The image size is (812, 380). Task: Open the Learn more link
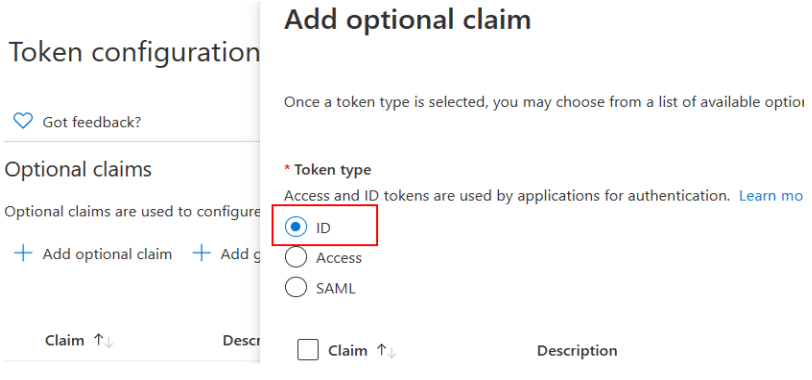pyautogui.click(x=771, y=196)
